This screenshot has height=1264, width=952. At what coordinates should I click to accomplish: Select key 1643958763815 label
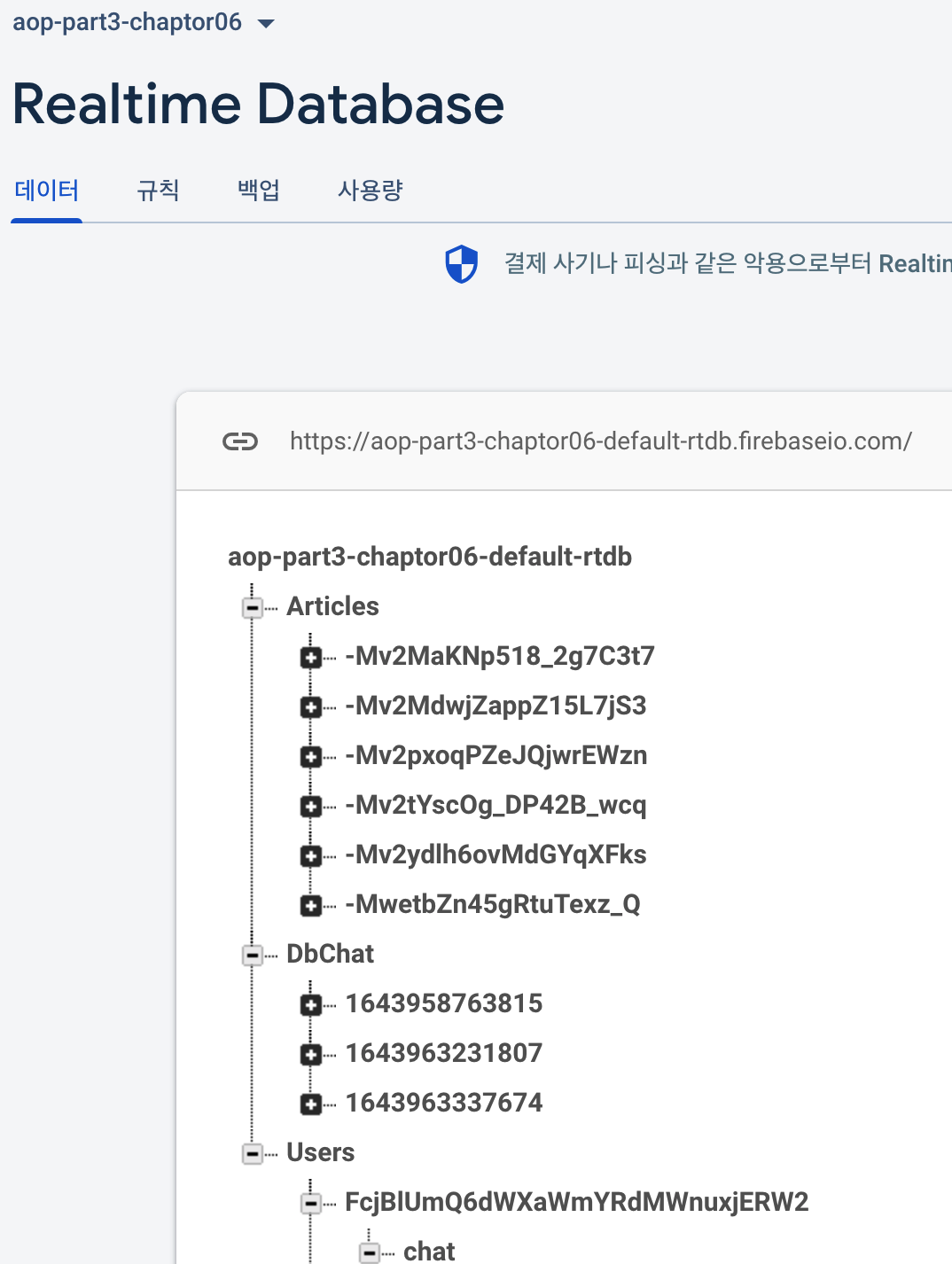[444, 1003]
